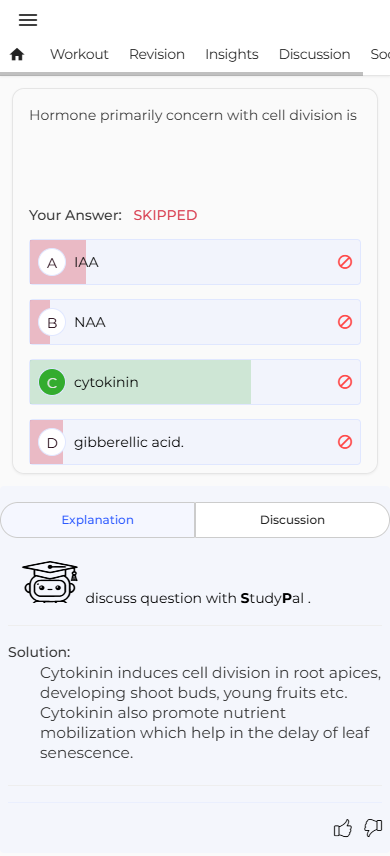The image size is (390, 856).
Task: Click discuss question with StudyPal link
Action: (198, 598)
